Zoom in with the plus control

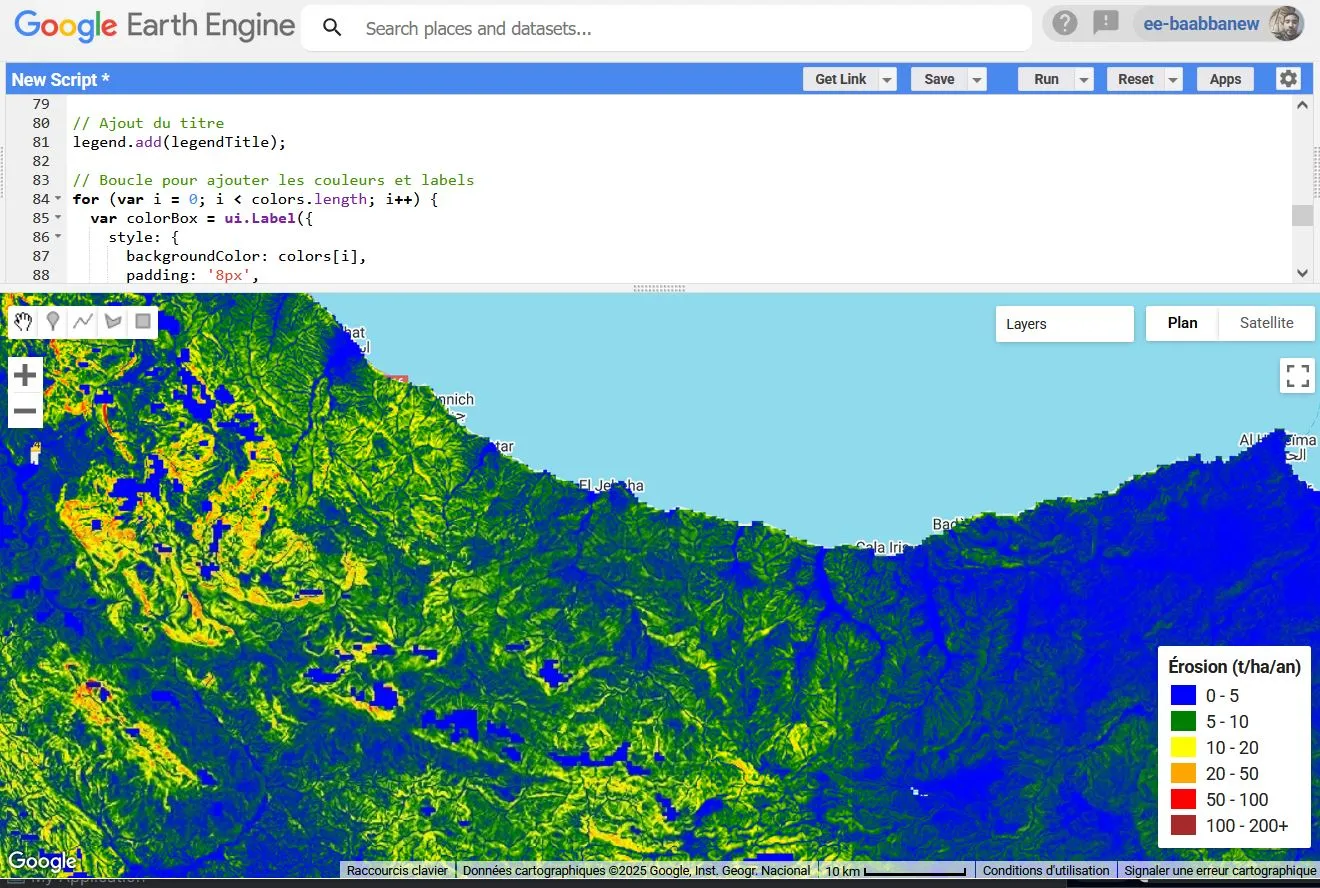click(x=24, y=374)
